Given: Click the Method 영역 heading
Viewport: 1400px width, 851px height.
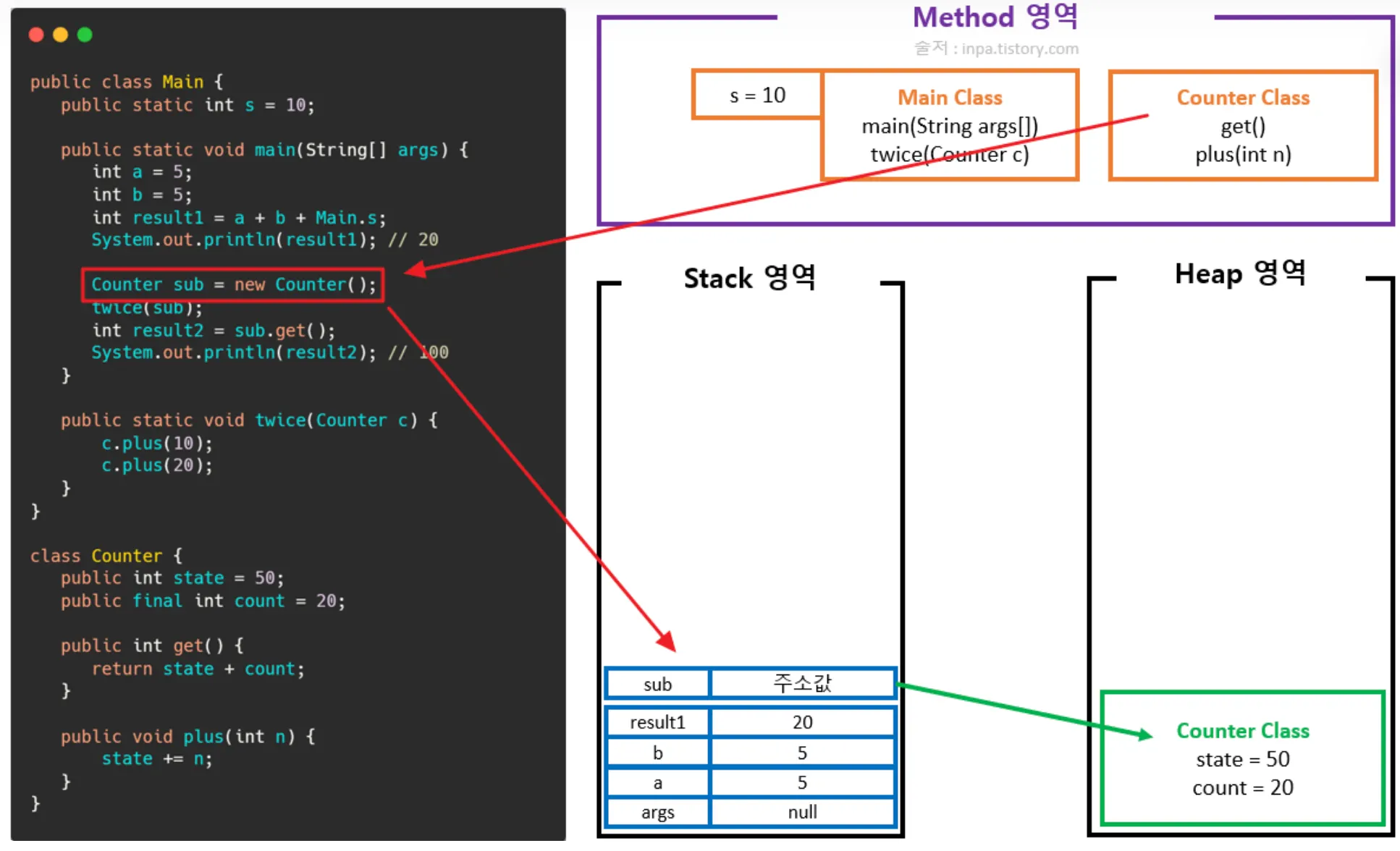Looking at the screenshot, I should pyautogui.click(x=995, y=17).
